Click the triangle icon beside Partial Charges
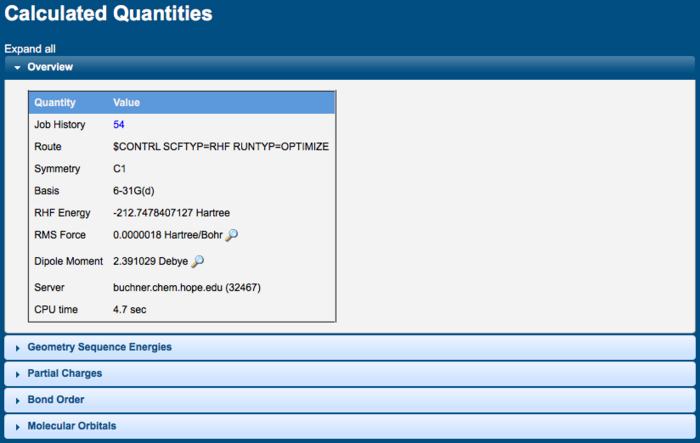Image resolution: width=700 pixels, height=443 pixels. point(17,374)
